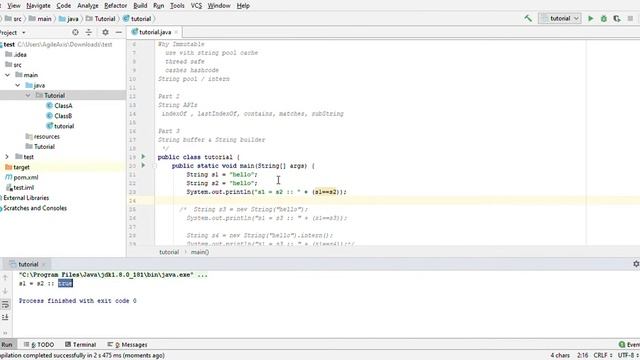This screenshot has width=640, height=360.
Task: Click the up stack trace arrow in Run console
Action: click(5, 278)
